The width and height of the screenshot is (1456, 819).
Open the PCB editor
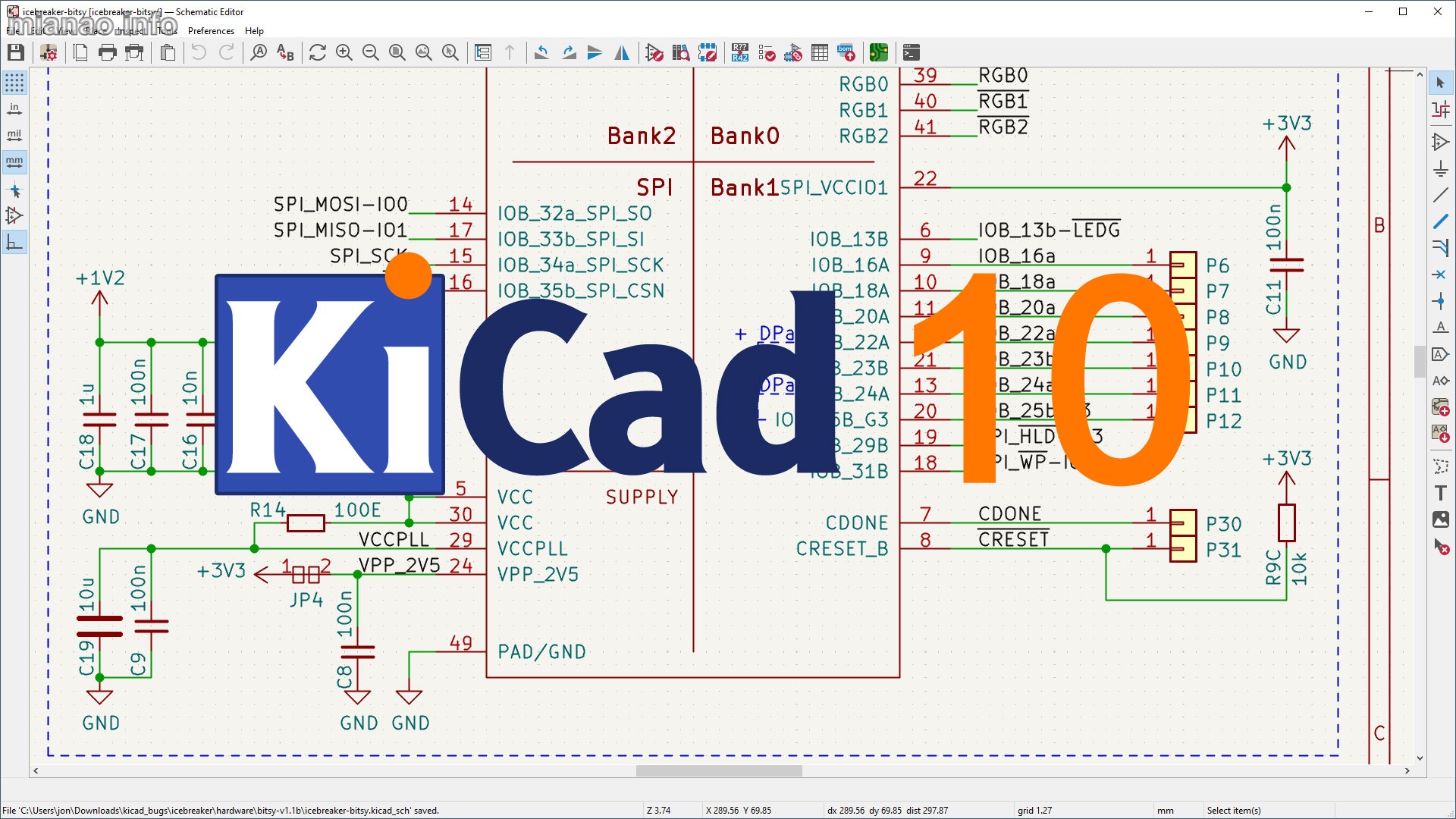coord(878,52)
